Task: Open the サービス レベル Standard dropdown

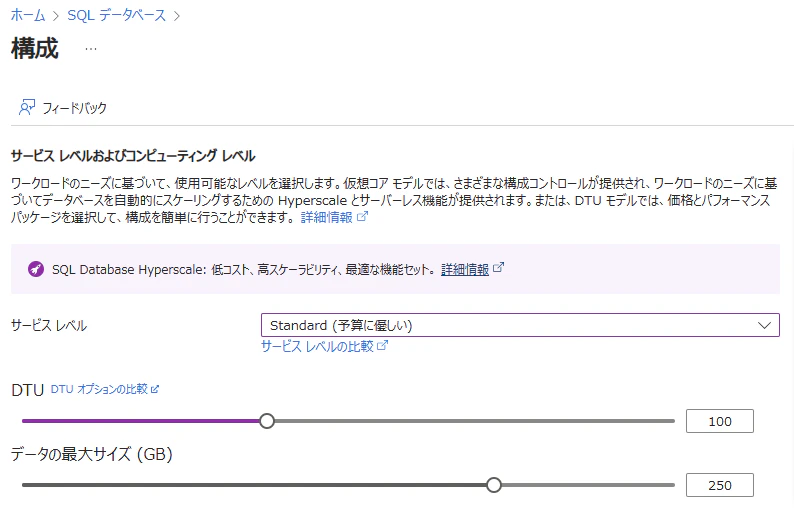Action: (x=520, y=325)
